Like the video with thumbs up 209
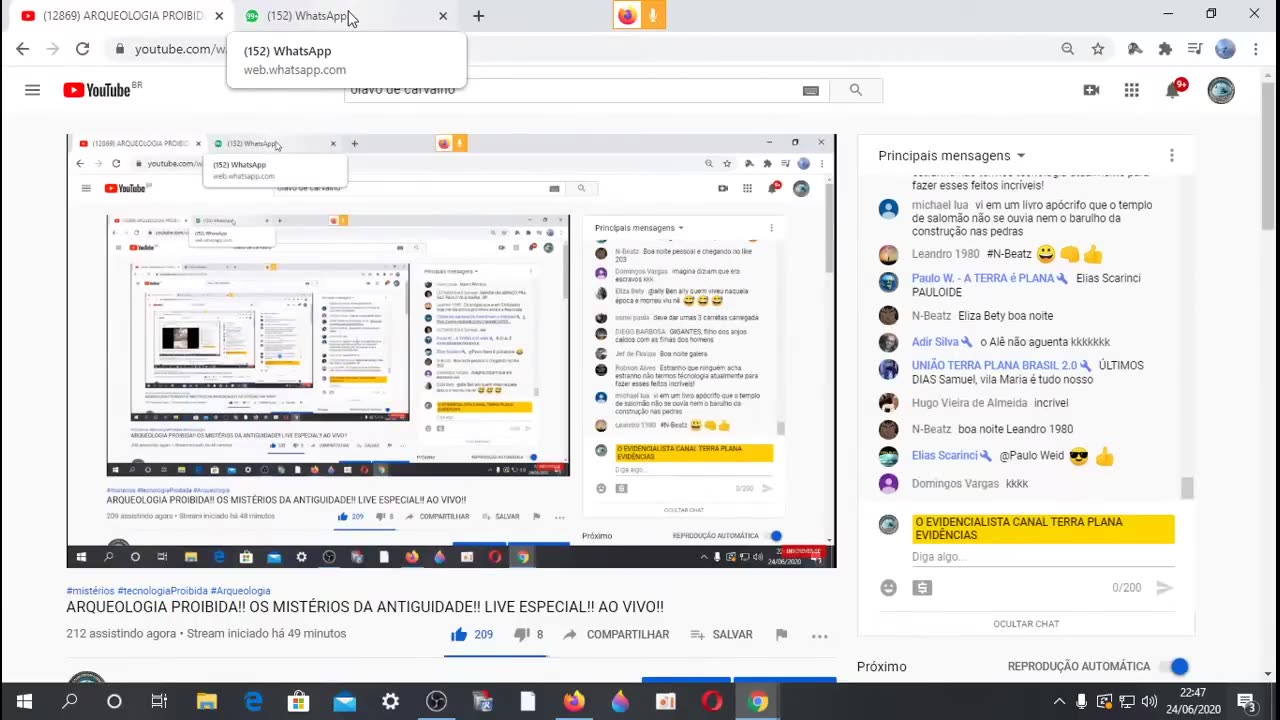This screenshot has height=720, width=1280. 472,634
